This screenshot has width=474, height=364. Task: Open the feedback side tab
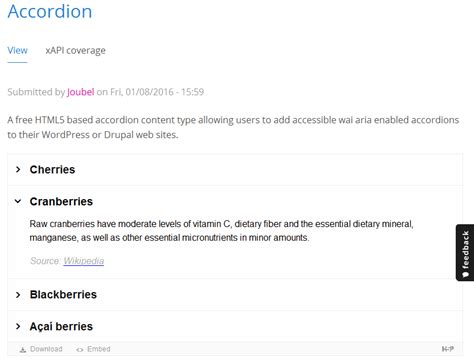tap(465, 252)
